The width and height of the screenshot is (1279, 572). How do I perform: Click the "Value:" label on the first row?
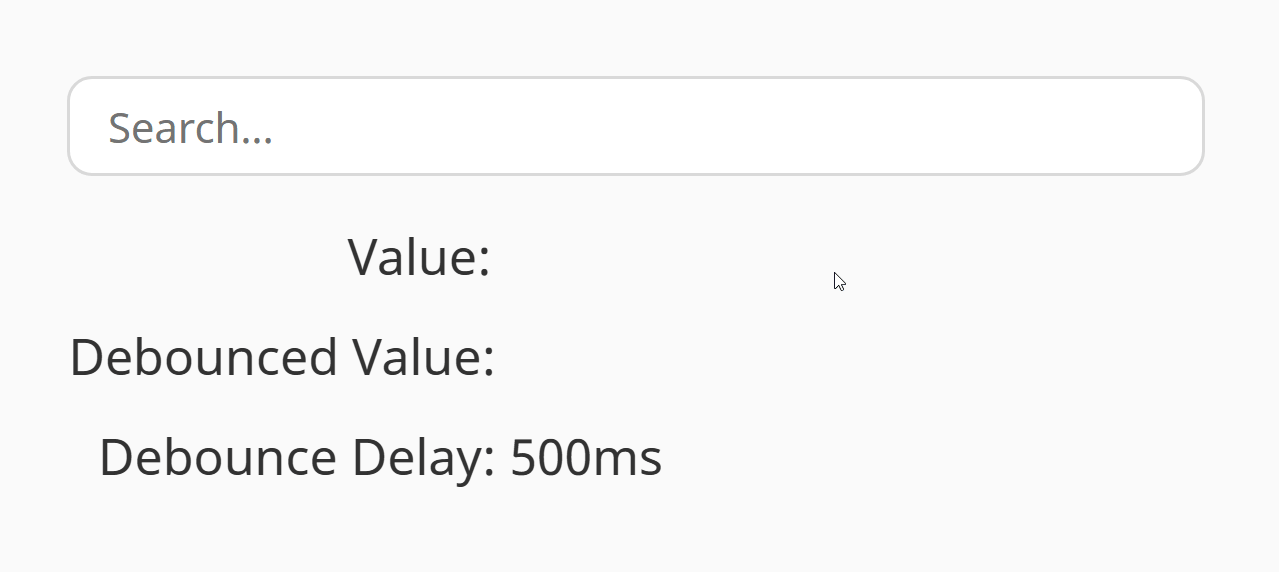point(419,258)
